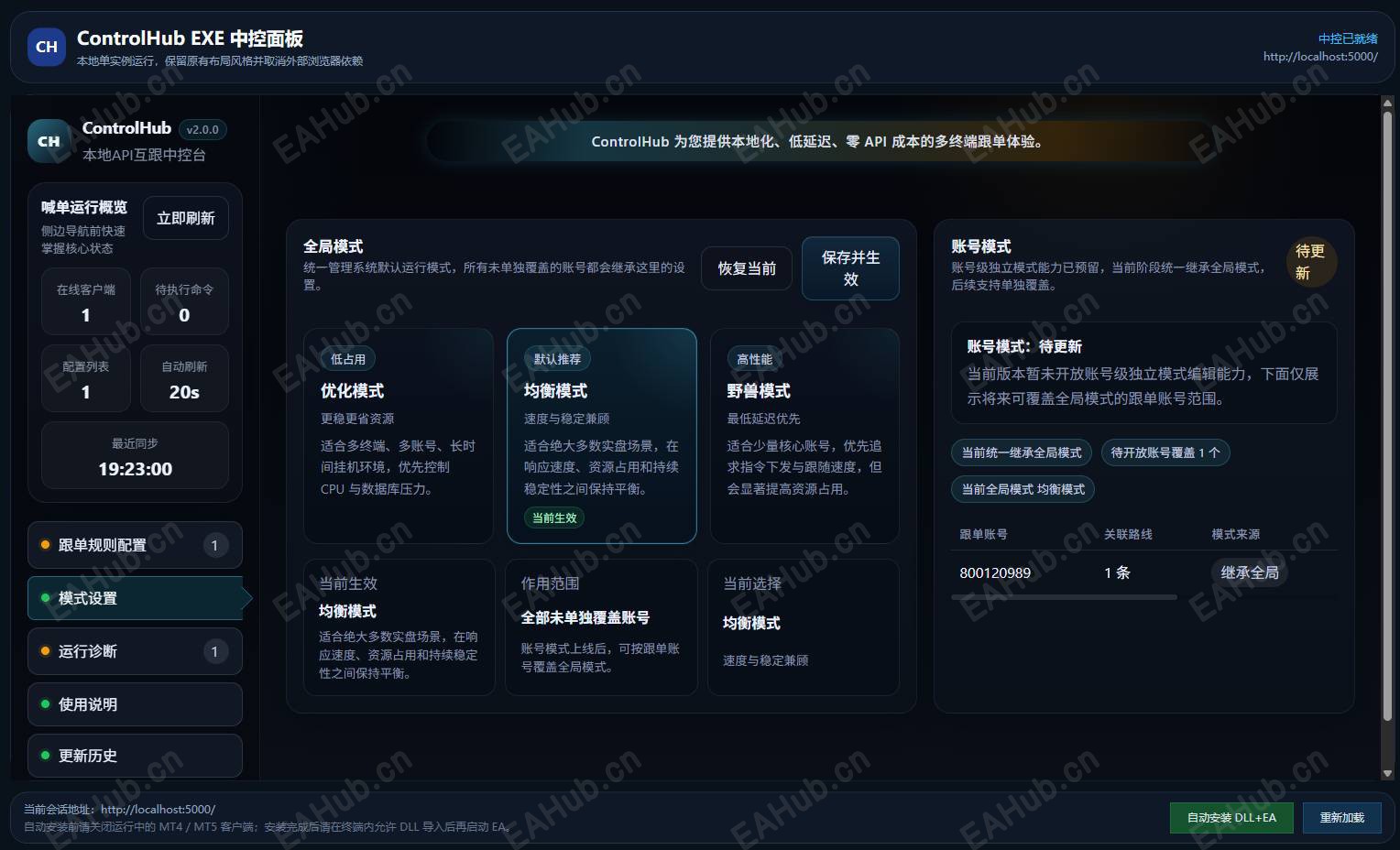Click the 重新加载 button
The image size is (1400, 850).
pos(1341,817)
